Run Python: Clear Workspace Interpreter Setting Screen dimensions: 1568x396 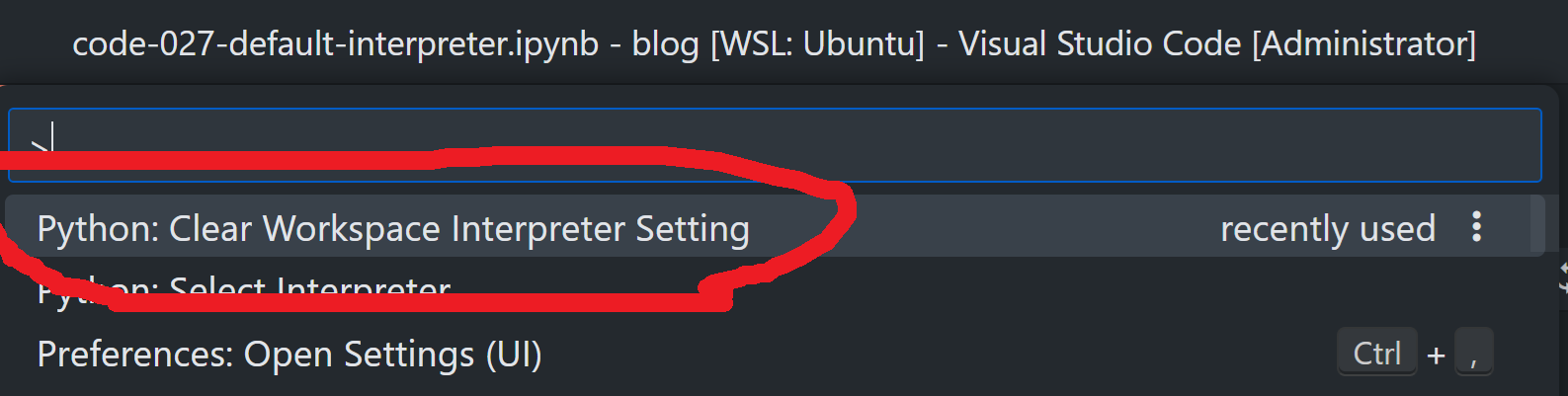(x=393, y=228)
